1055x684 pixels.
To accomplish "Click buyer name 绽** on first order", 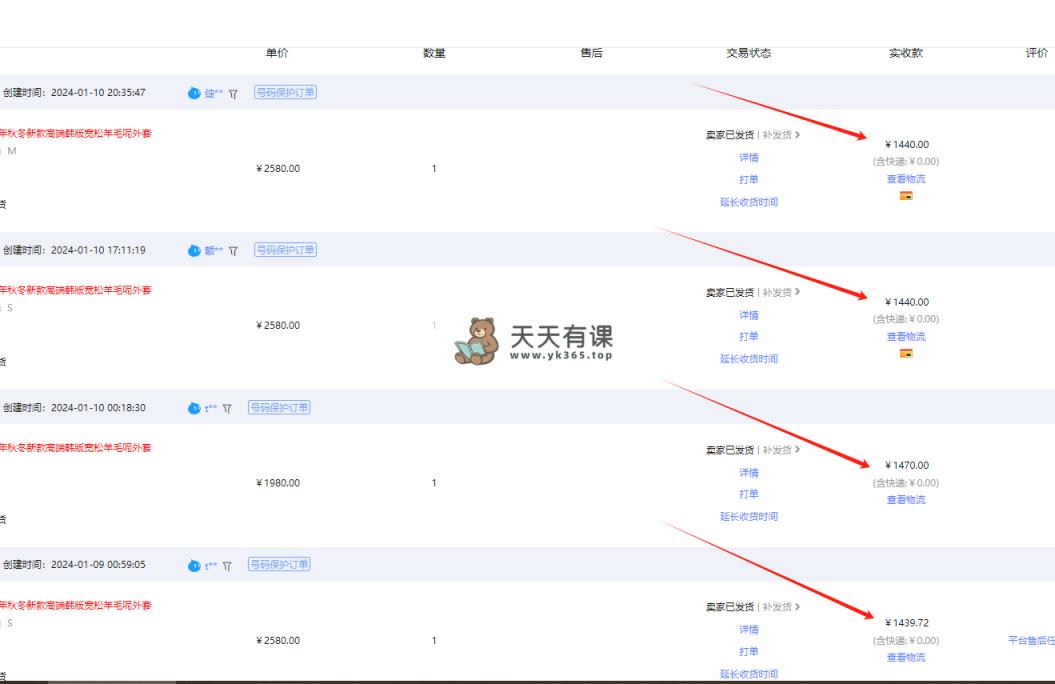I will (213, 93).
